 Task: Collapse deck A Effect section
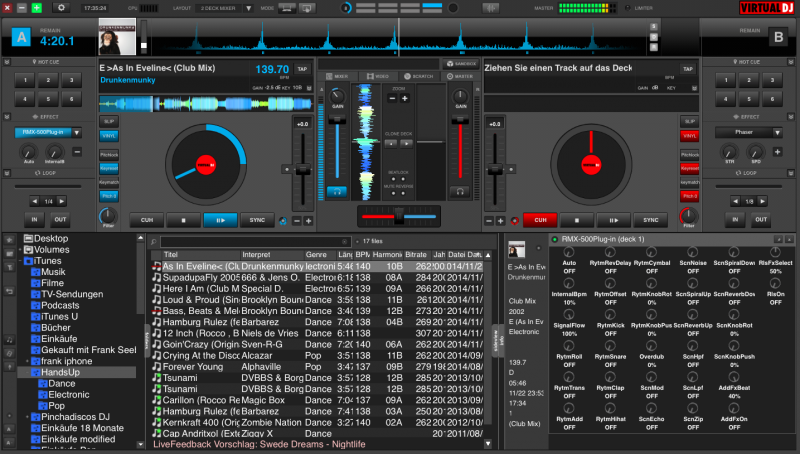(x=7, y=117)
